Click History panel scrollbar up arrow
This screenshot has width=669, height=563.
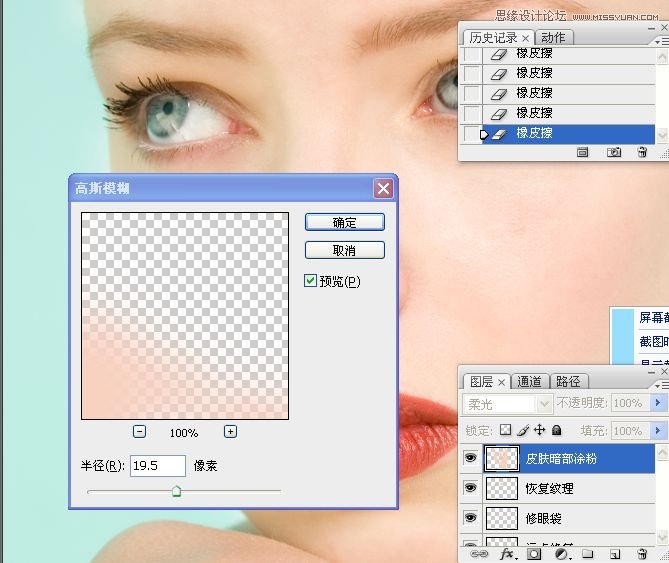[662, 55]
